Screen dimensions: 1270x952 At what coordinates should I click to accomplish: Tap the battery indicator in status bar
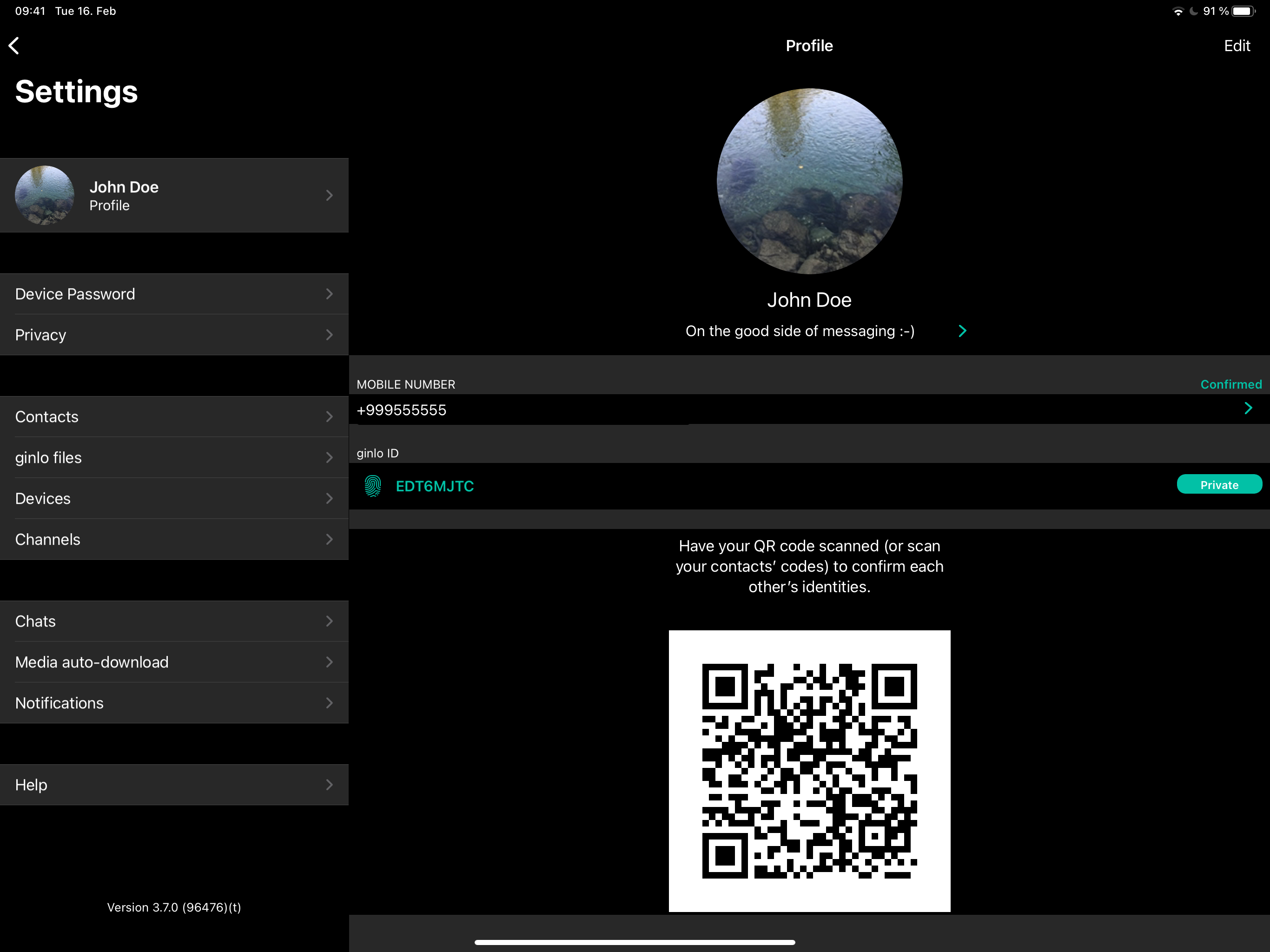[1244, 12]
